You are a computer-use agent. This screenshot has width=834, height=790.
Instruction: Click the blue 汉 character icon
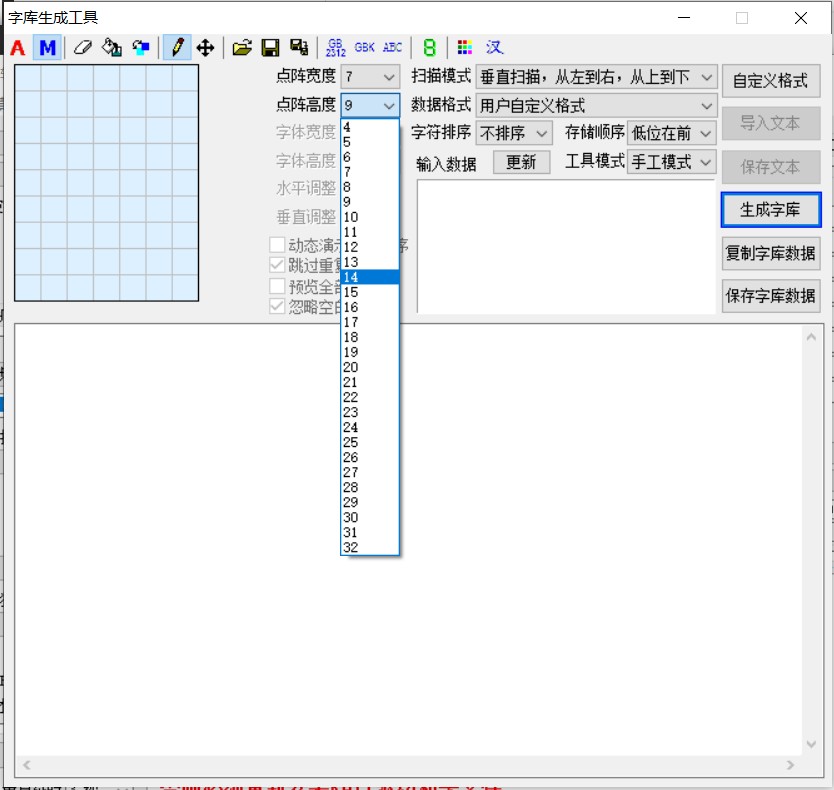(494, 48)
